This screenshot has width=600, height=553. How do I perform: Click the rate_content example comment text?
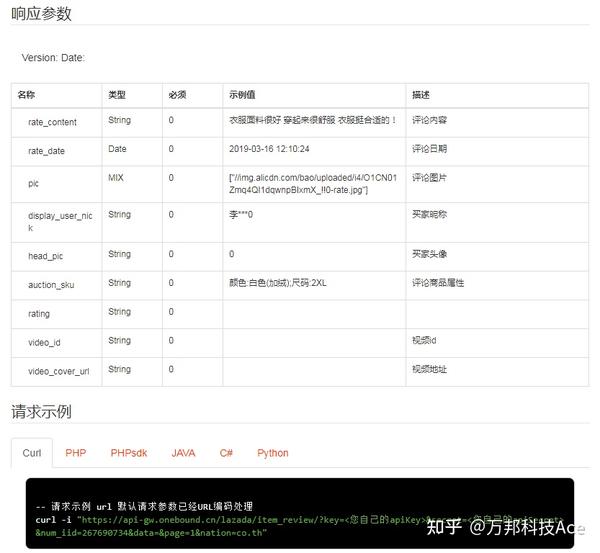coord(312,120)
